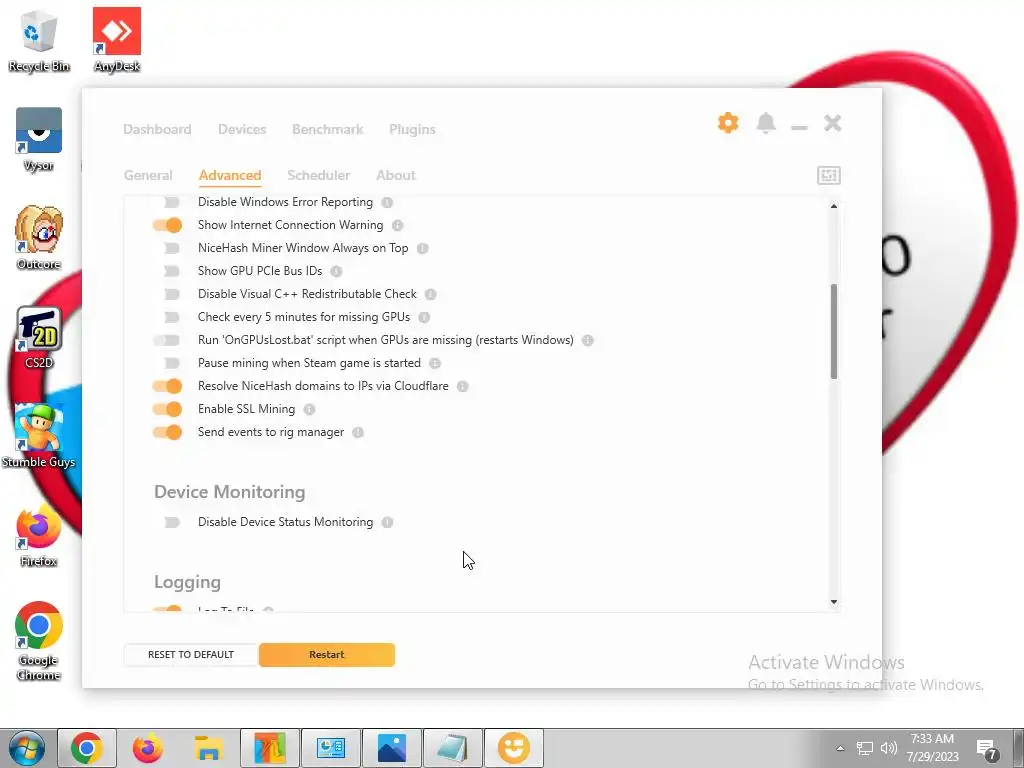Show hidden system tray icons
The height and width of the screenshot is (768, 1024).
840,748
